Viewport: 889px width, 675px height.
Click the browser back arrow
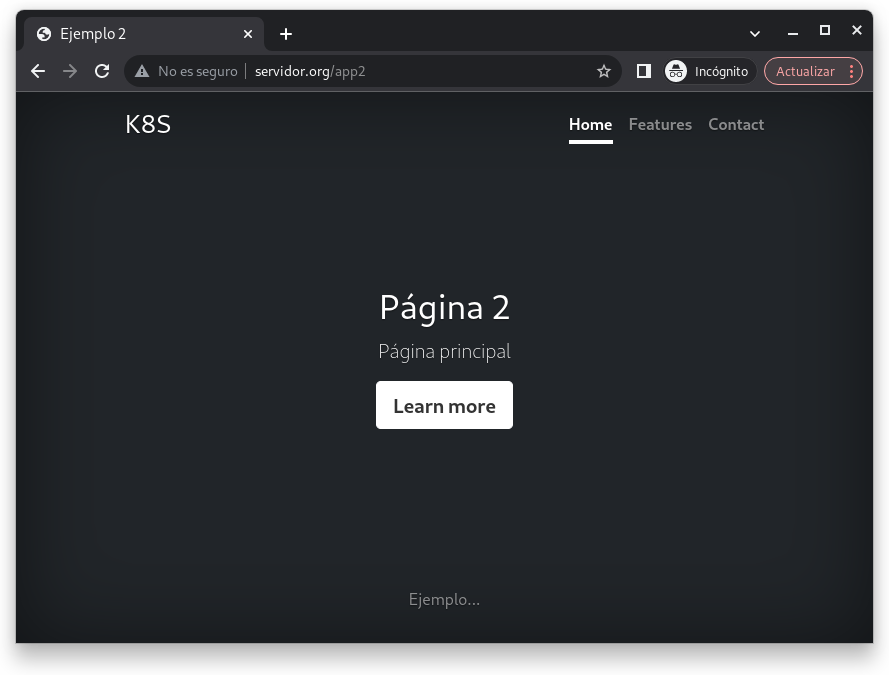click(38, 71)
